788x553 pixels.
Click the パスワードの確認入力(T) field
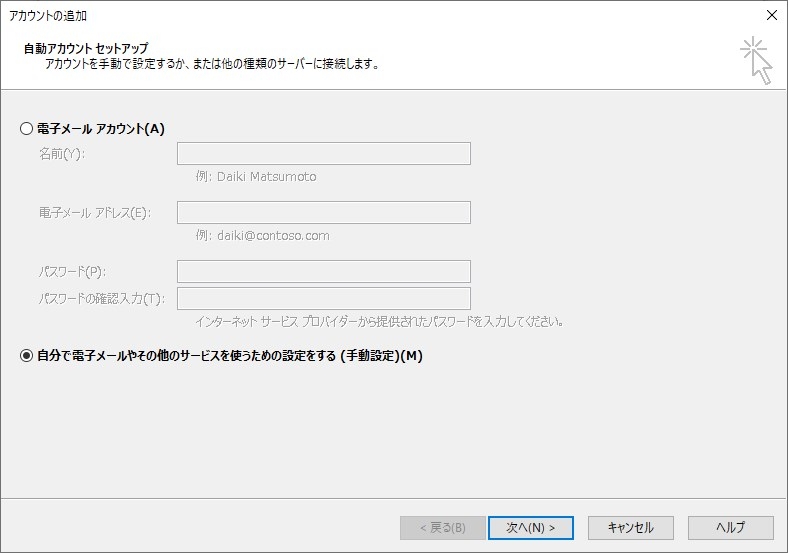(323, 298)
